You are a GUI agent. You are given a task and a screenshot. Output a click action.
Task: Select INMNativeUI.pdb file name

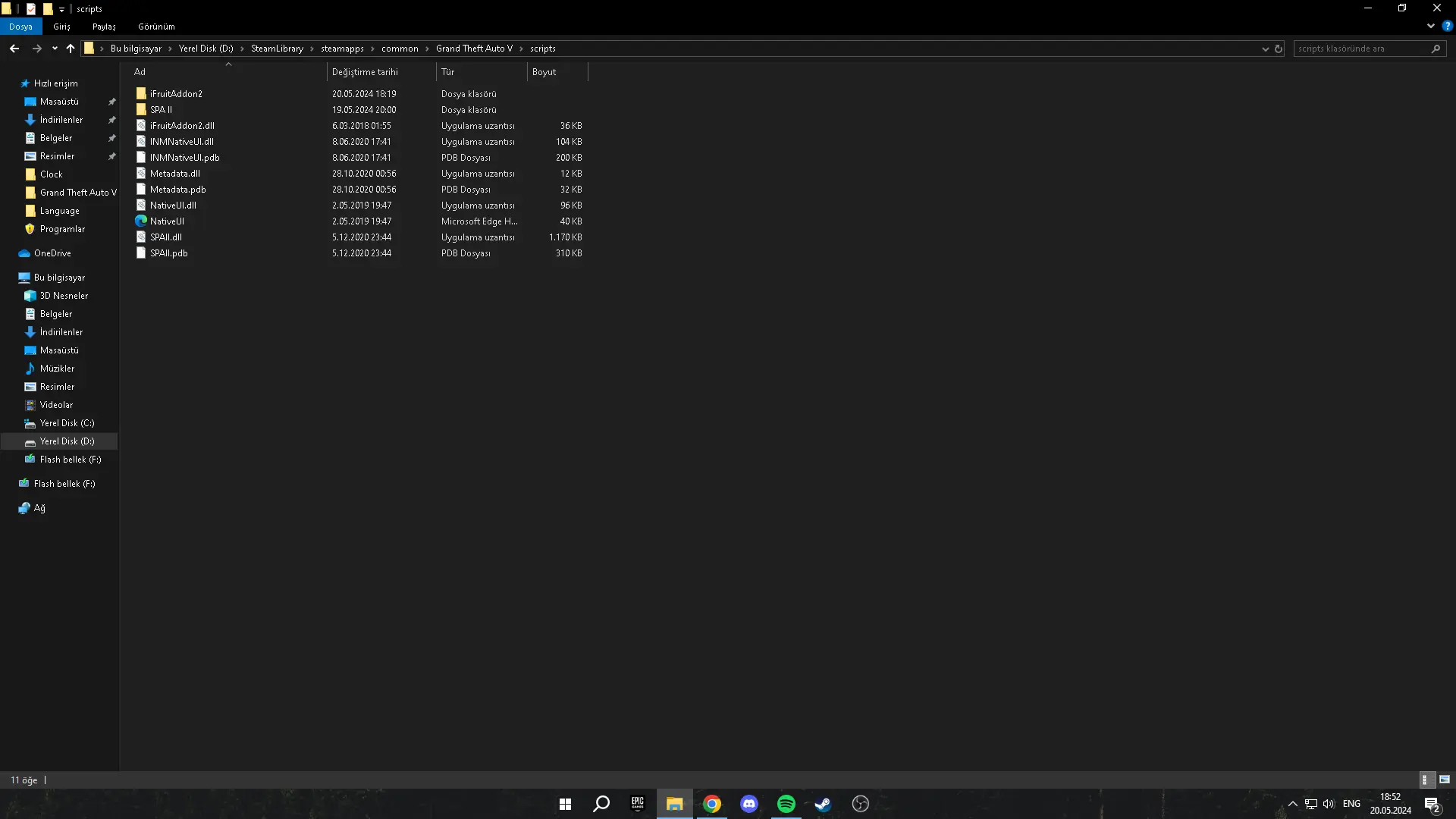coord(184,158)
